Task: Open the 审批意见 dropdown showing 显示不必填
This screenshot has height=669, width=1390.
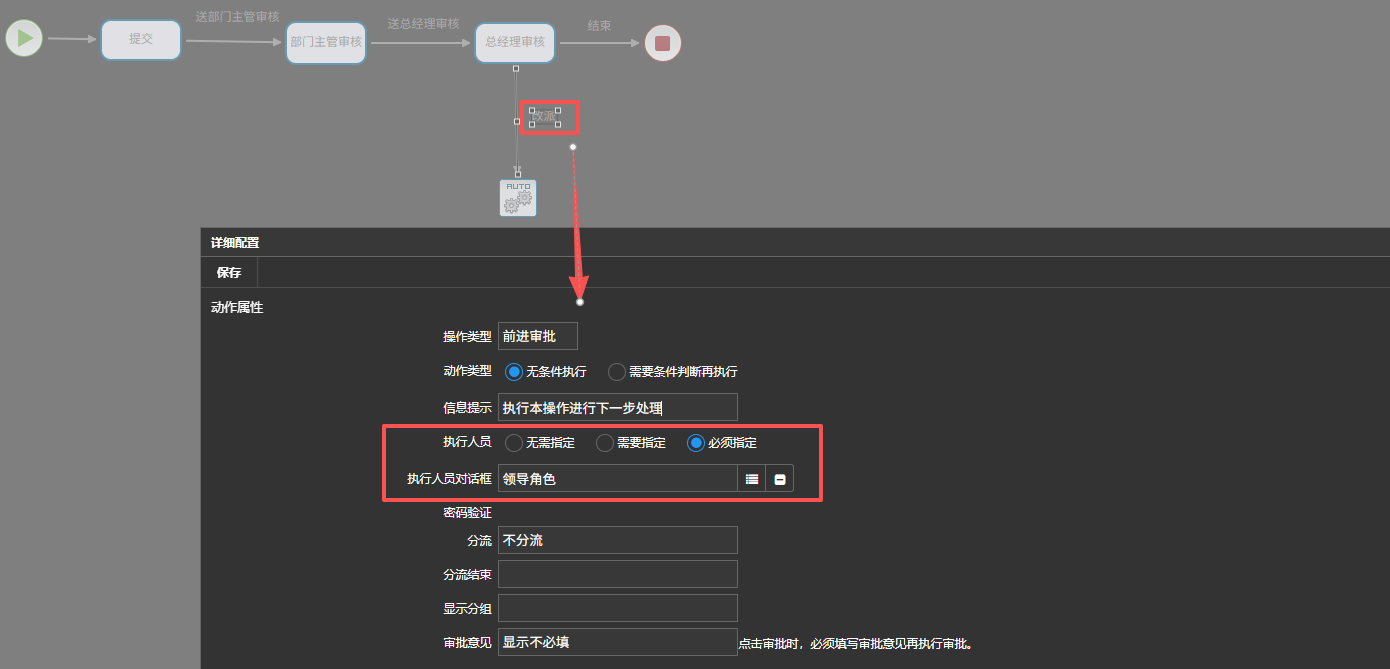Action: [617, 642]
